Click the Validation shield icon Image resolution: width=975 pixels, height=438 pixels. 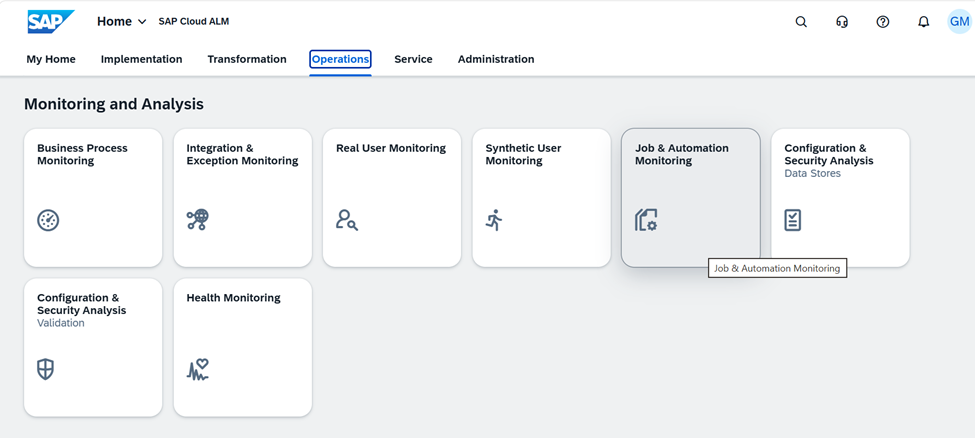click(45, 370)
